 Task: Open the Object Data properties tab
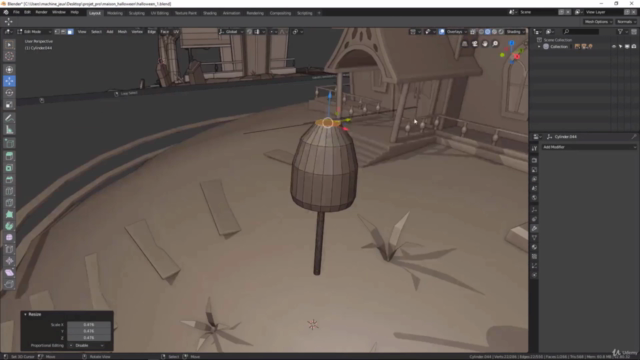[x=534, y=238]
